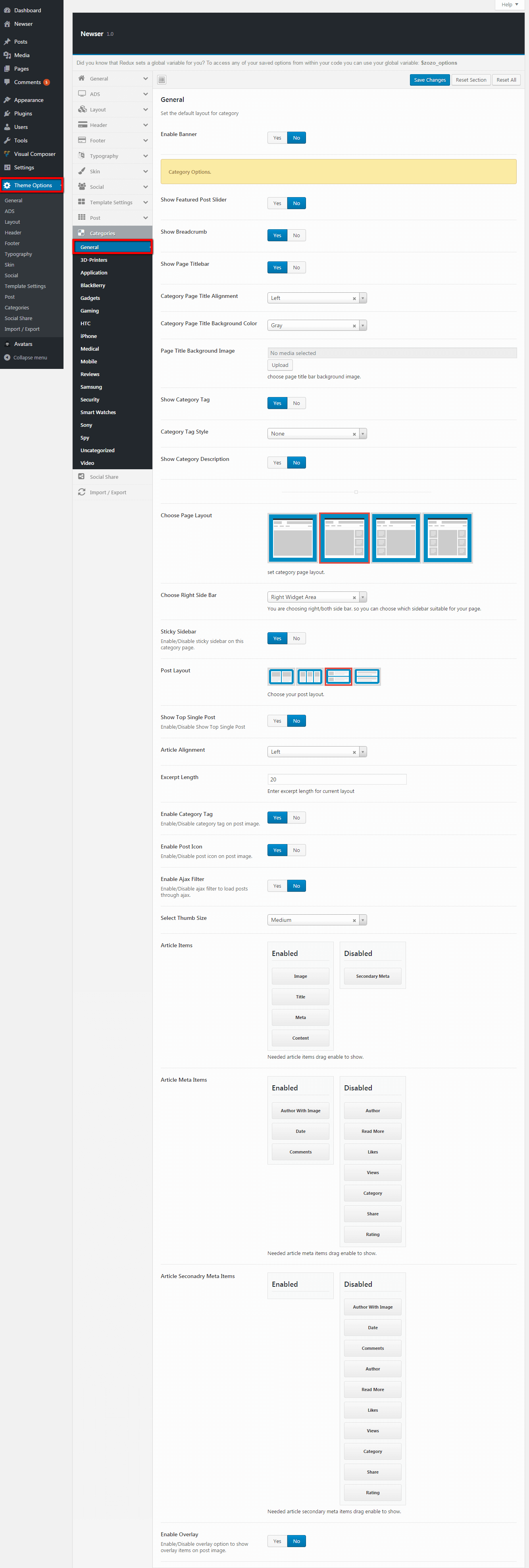Click Upload for page title background image
The image size is (529, 1568).
tap(280, 365)
